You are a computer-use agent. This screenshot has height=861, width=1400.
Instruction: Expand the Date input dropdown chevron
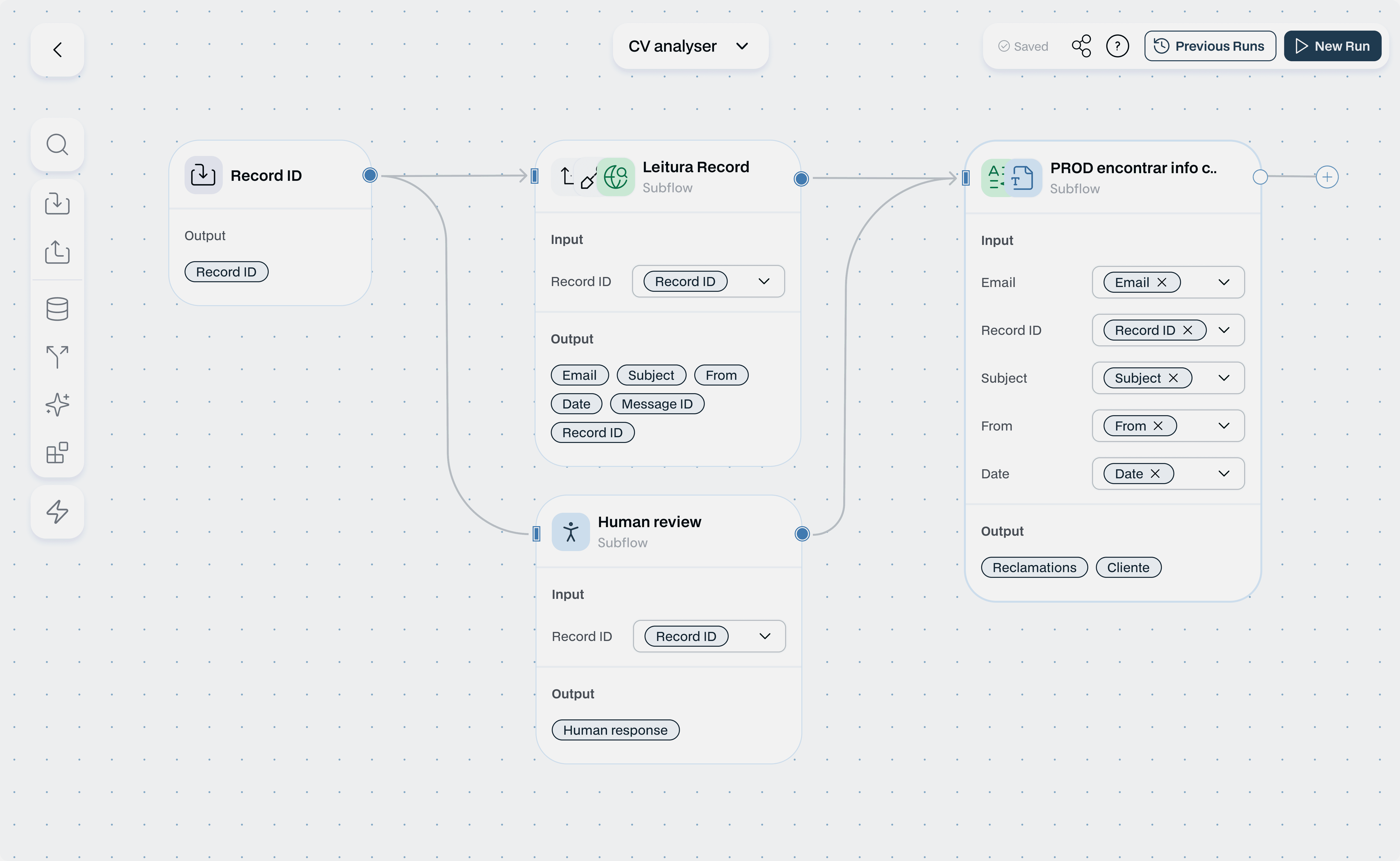[x=1224, y=474]
